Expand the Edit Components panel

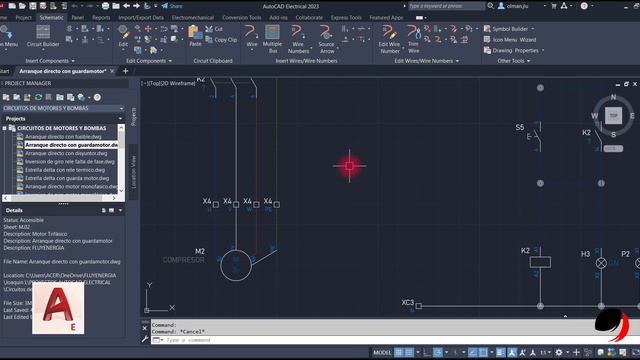coord(149,61)
